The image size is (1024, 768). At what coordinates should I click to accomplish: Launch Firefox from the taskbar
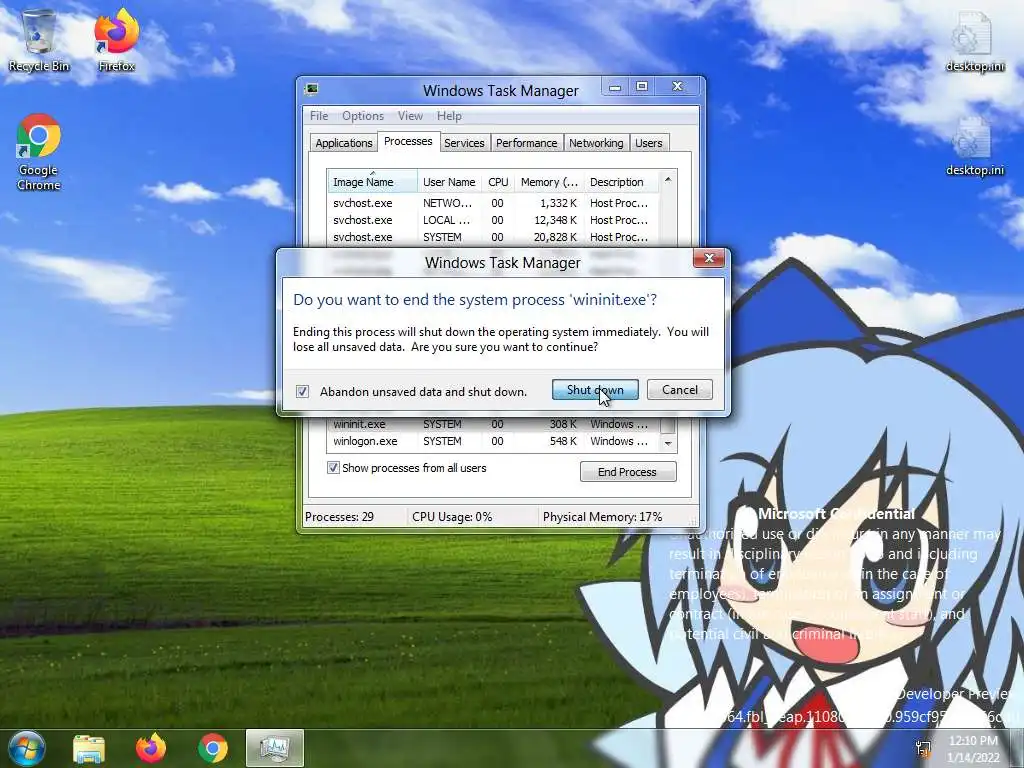click(151, 748)
